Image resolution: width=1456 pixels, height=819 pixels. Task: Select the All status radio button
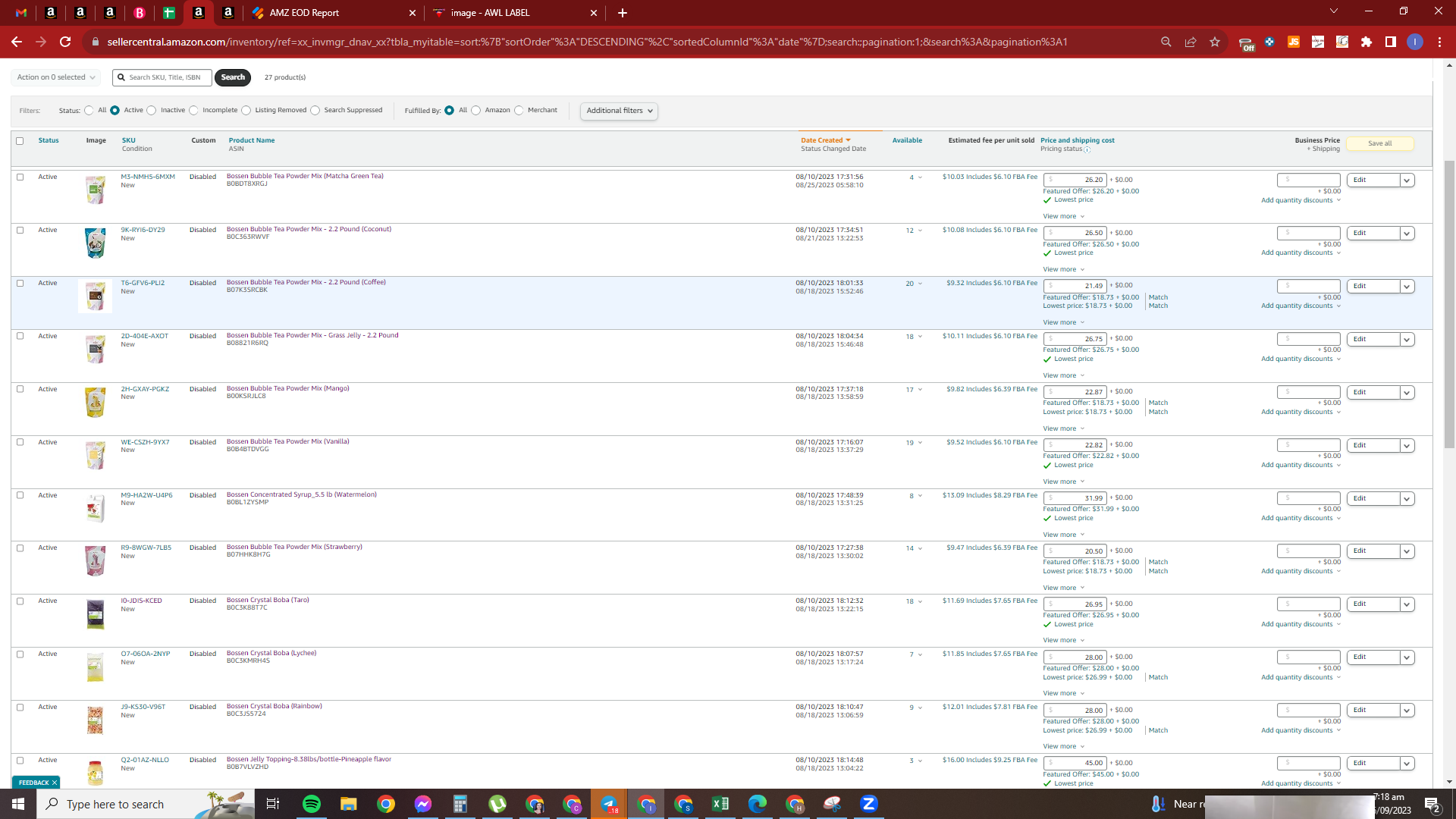[89, 111]
